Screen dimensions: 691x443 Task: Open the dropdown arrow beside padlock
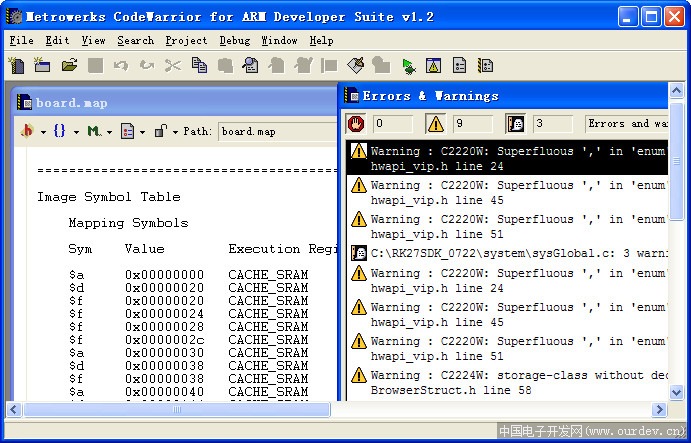[x=175, y=132]
